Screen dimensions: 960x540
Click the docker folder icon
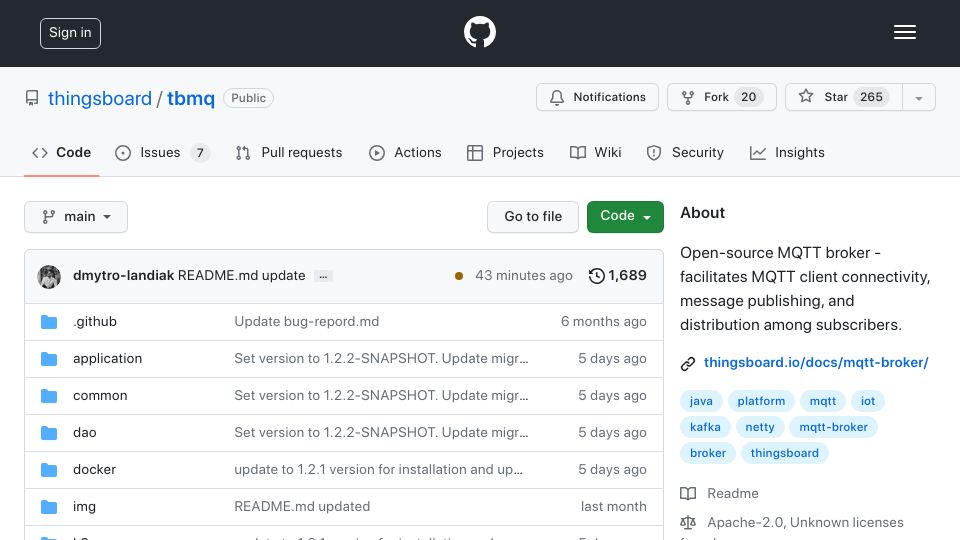[49, 470]
